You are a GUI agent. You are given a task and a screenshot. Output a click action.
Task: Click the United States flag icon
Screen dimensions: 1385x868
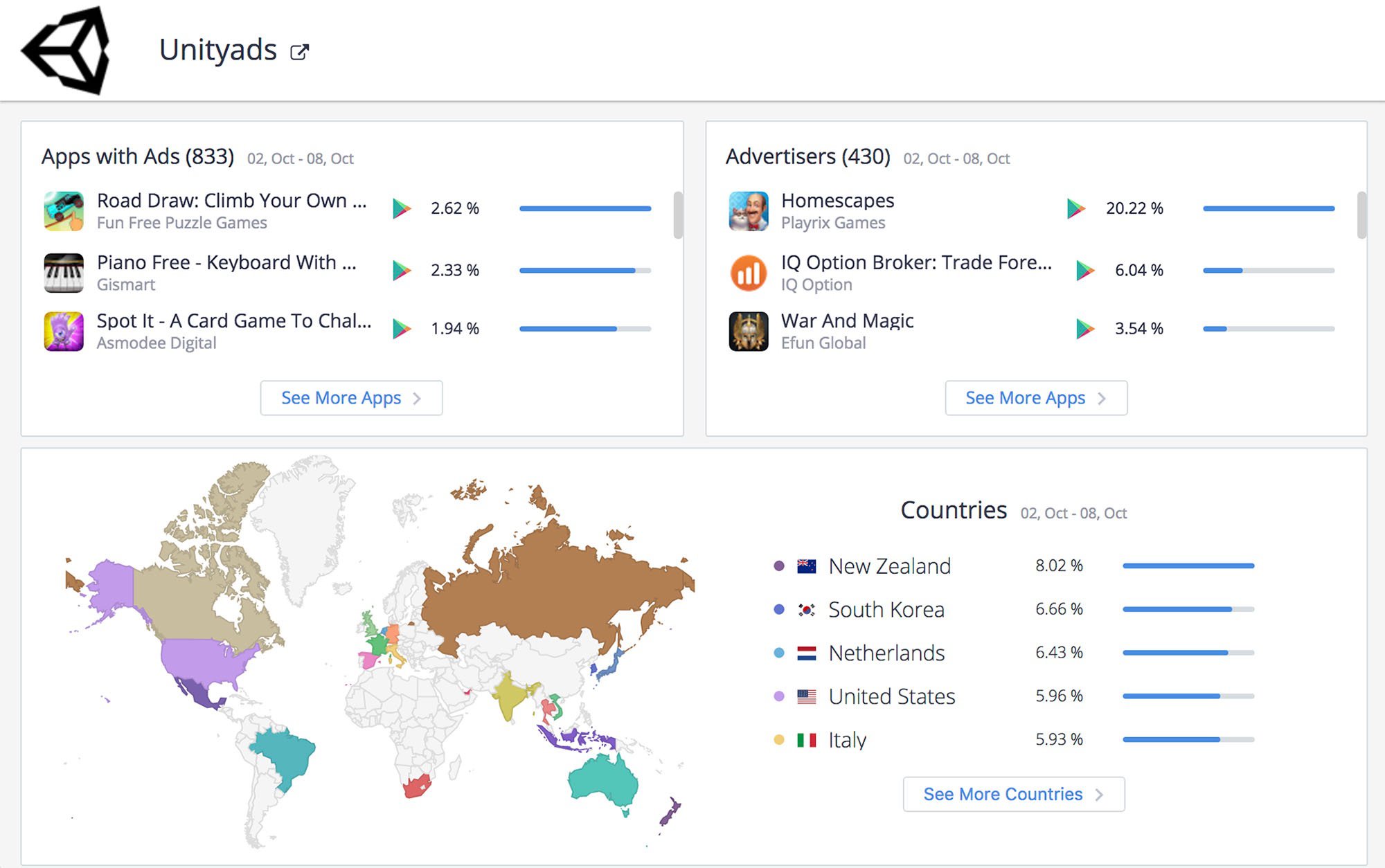pyautogui.click(x=807, y=696)
